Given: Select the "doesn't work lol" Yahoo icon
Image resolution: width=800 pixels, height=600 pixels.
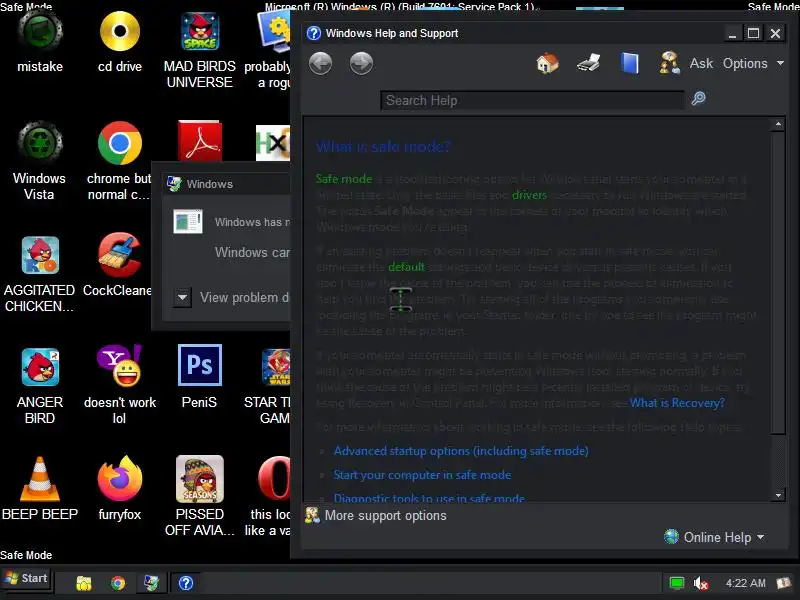Looking at the screenshot, I should coord(119,386).
